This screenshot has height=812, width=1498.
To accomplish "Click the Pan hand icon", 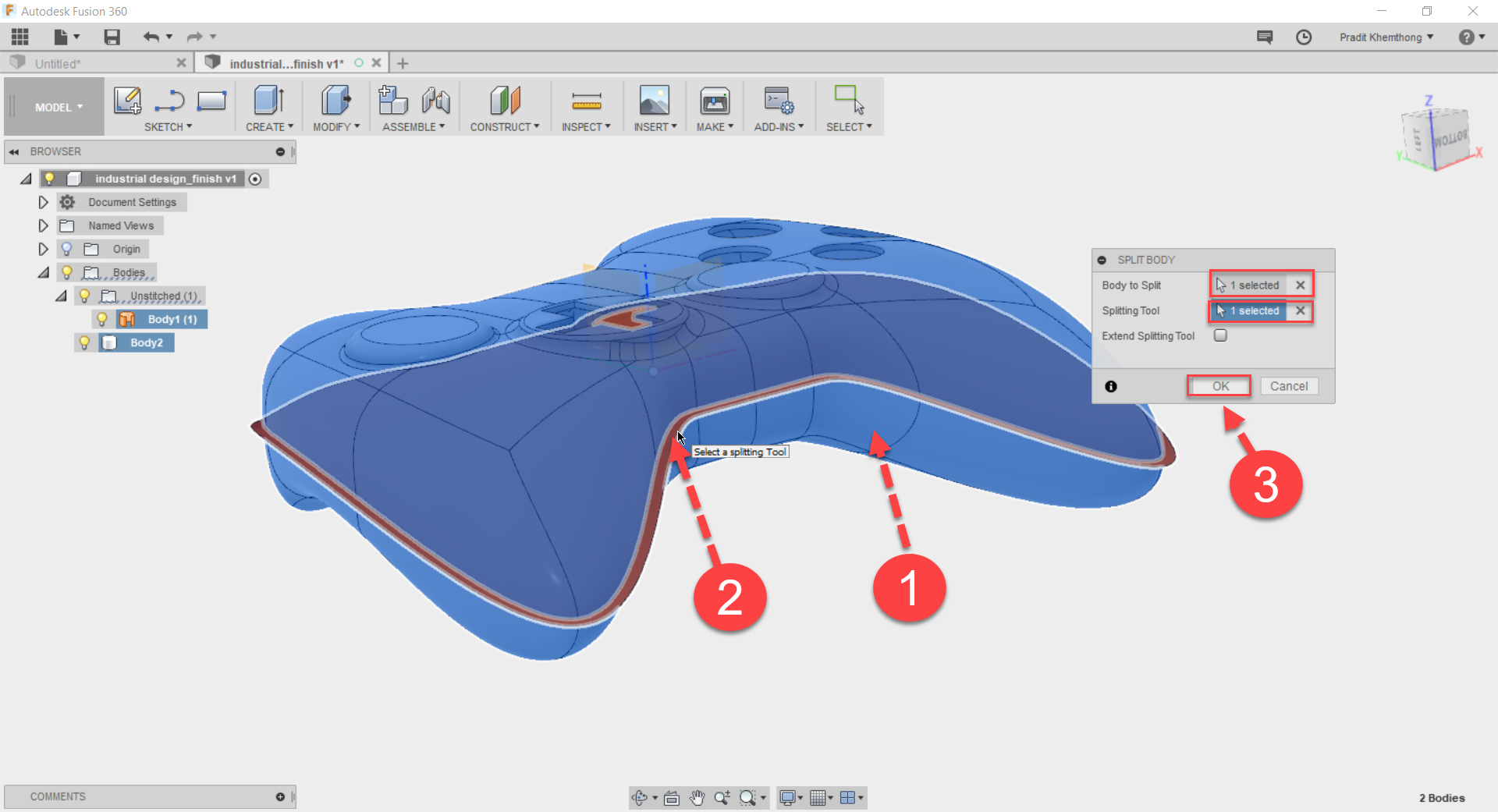I will 696,797.
